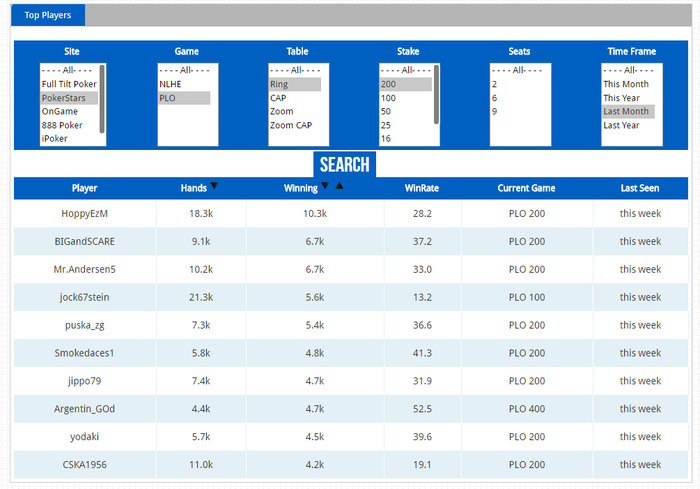Click the SEARCH button
Viewport: 700px width, 489px height.
pos(345,164)
